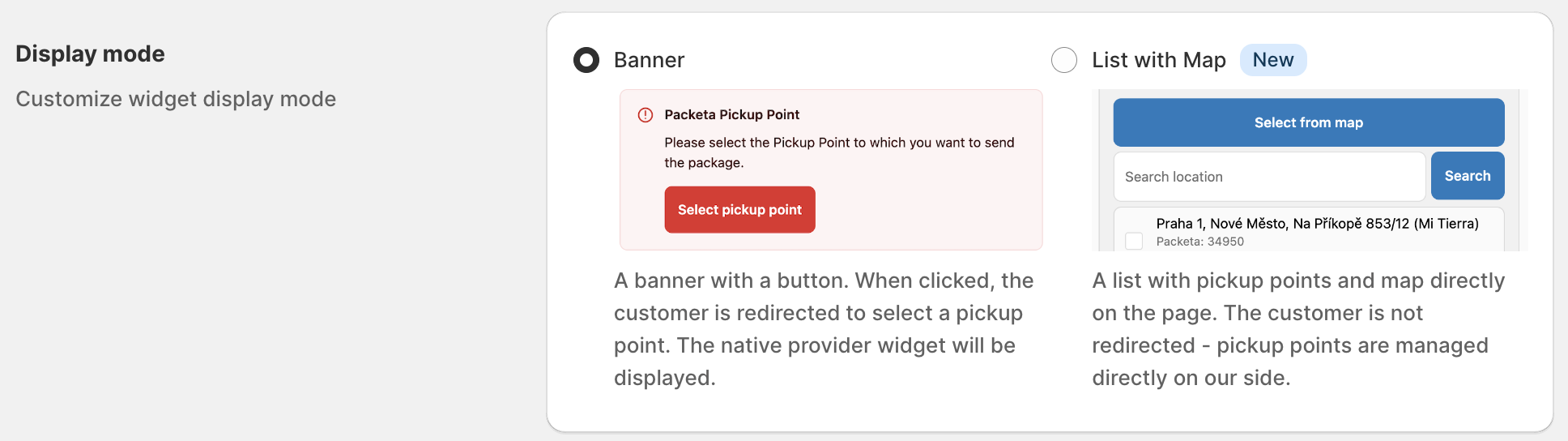Viewport: 1568px width, 441px height.
Task: Click the red Select pickup point button
Action: [x=739, y=210]
